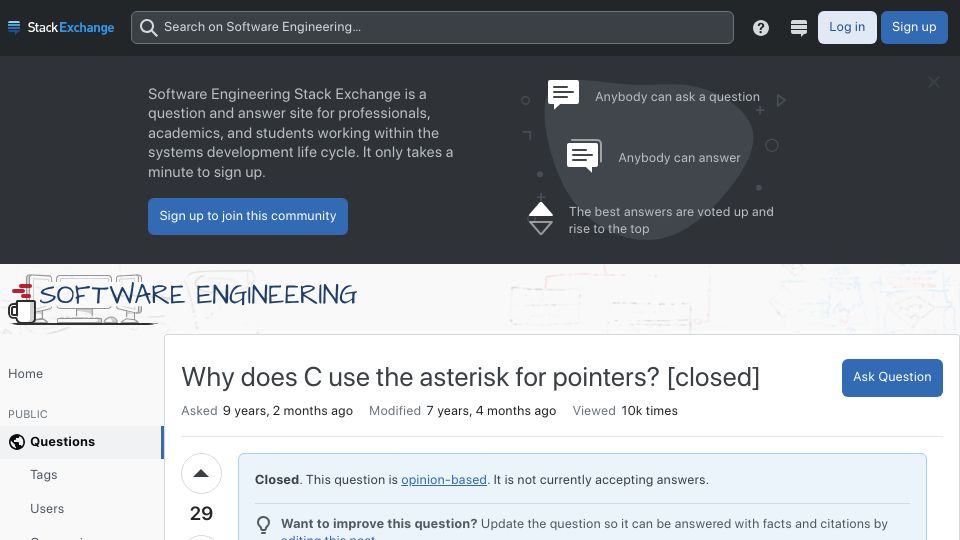Click the search magnifier icon
The width and height of the screenshot is (960, 540).
[x=148, y=28]
